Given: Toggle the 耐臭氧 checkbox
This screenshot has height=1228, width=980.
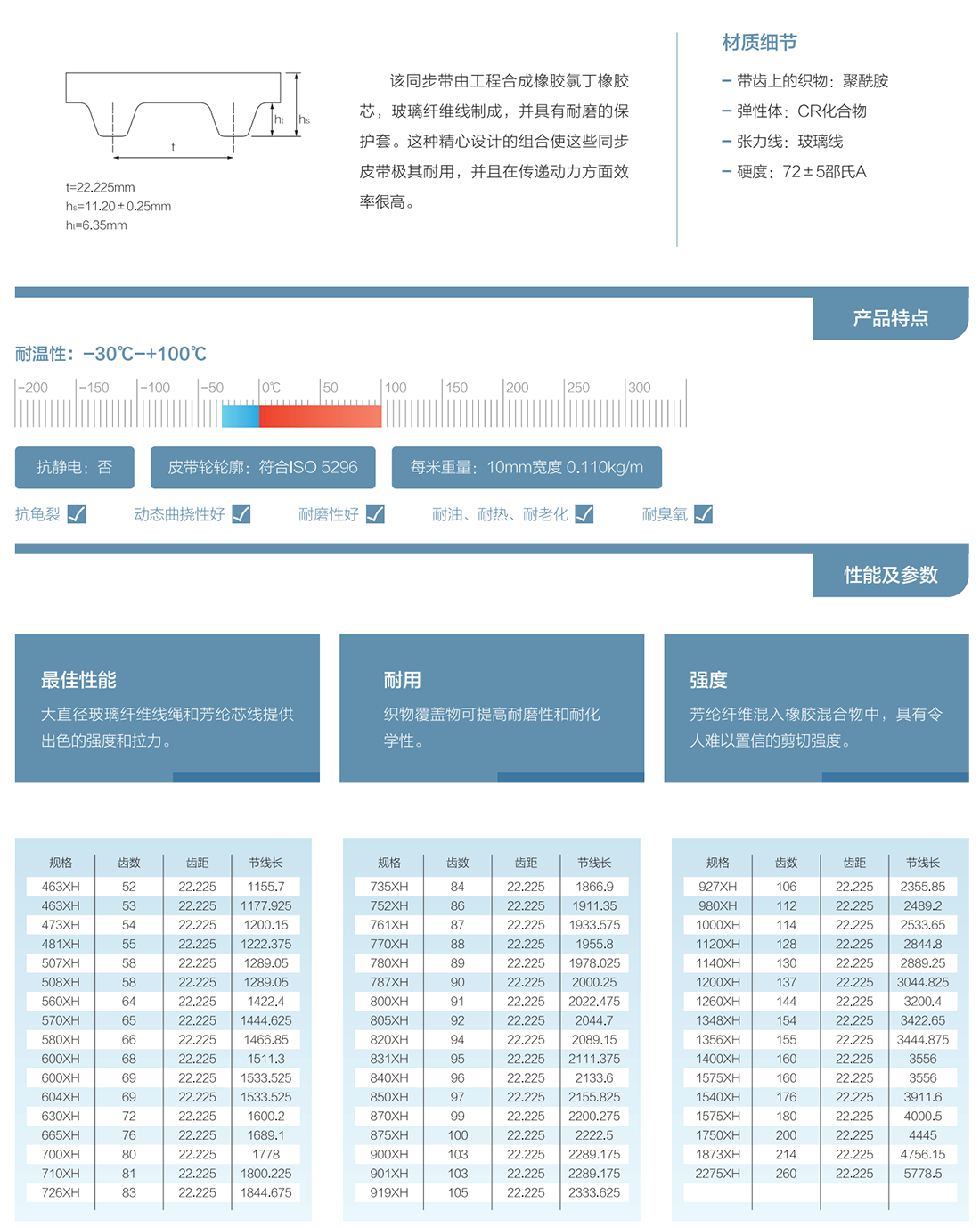Looking at the screenshot, I should [703, 514].
